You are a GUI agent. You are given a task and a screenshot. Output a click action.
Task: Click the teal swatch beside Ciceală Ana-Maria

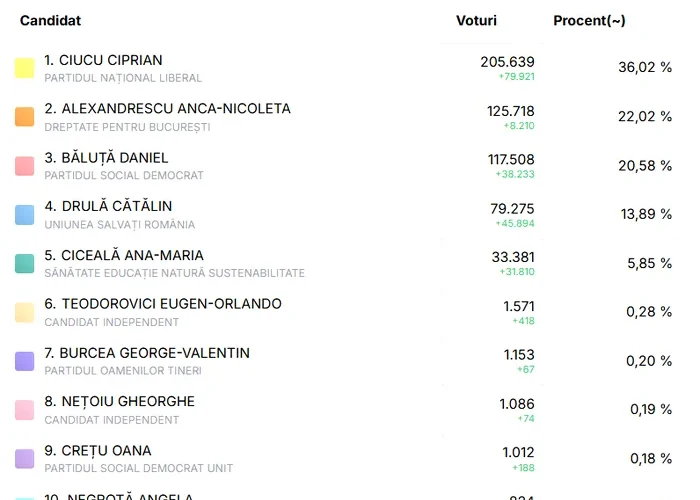[x=25, y=263]
